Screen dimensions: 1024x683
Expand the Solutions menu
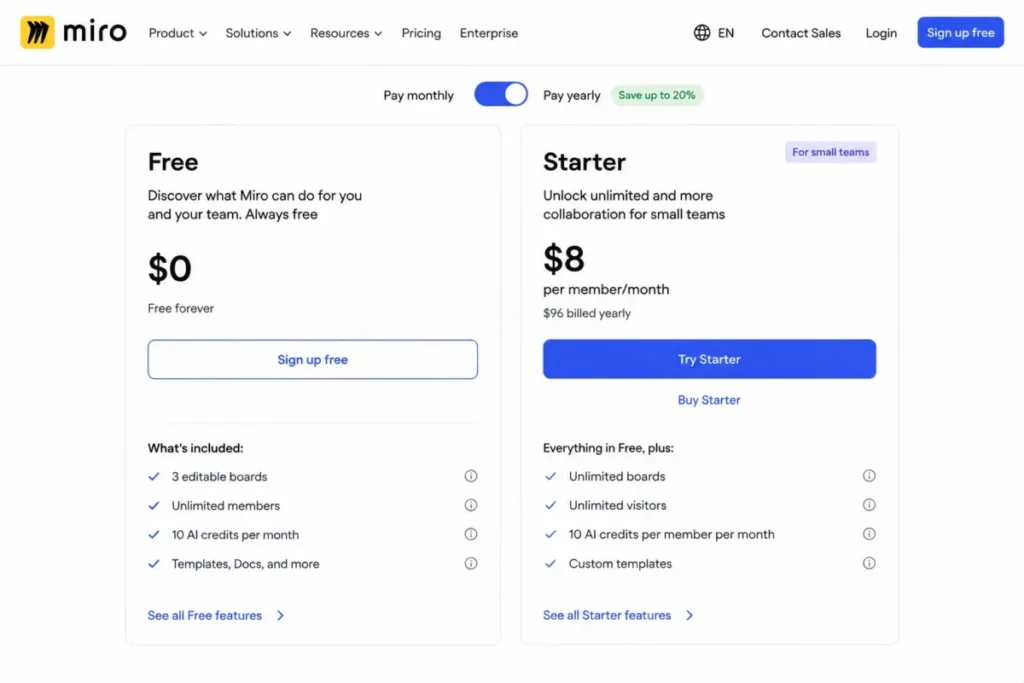[x=258, y=33]
